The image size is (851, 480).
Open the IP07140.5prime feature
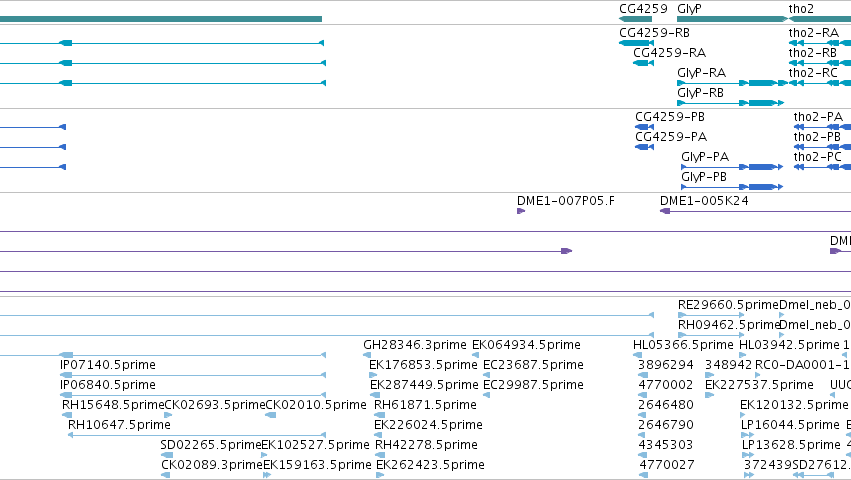108,365
